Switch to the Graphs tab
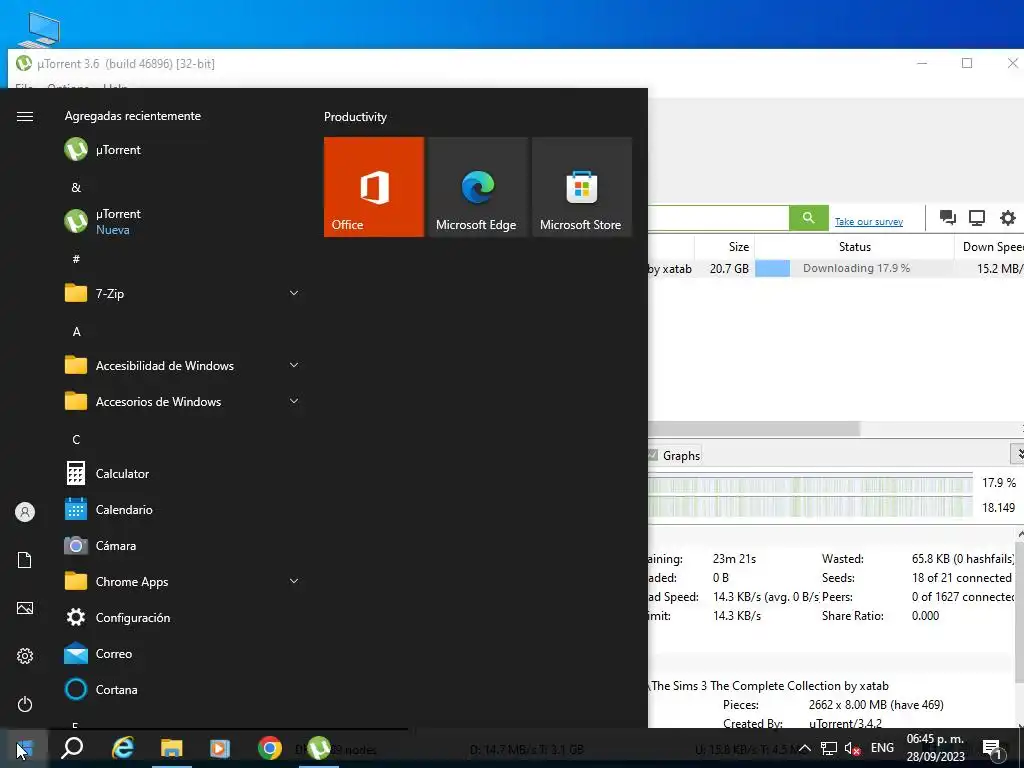 (674, 455)
